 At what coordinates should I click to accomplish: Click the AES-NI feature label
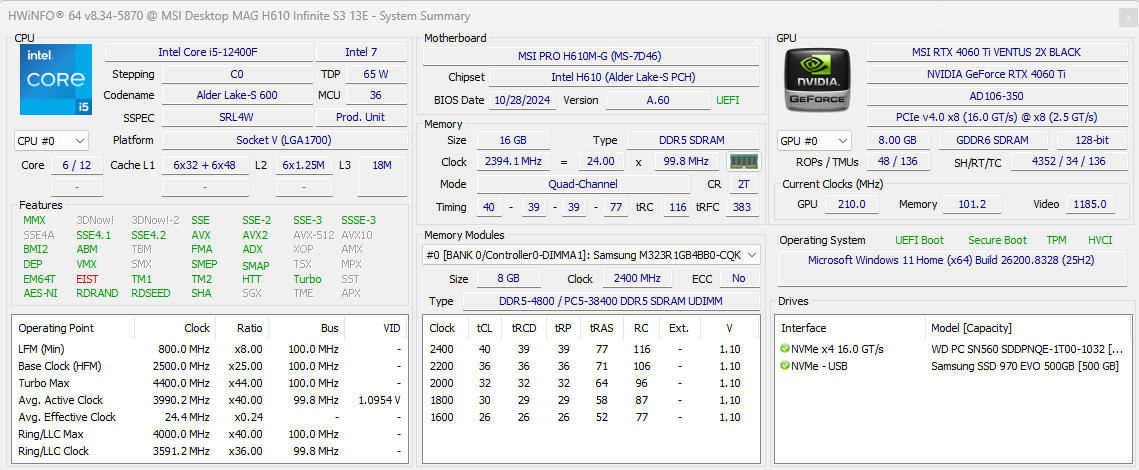pyautogui.click(x=40, y=293)
